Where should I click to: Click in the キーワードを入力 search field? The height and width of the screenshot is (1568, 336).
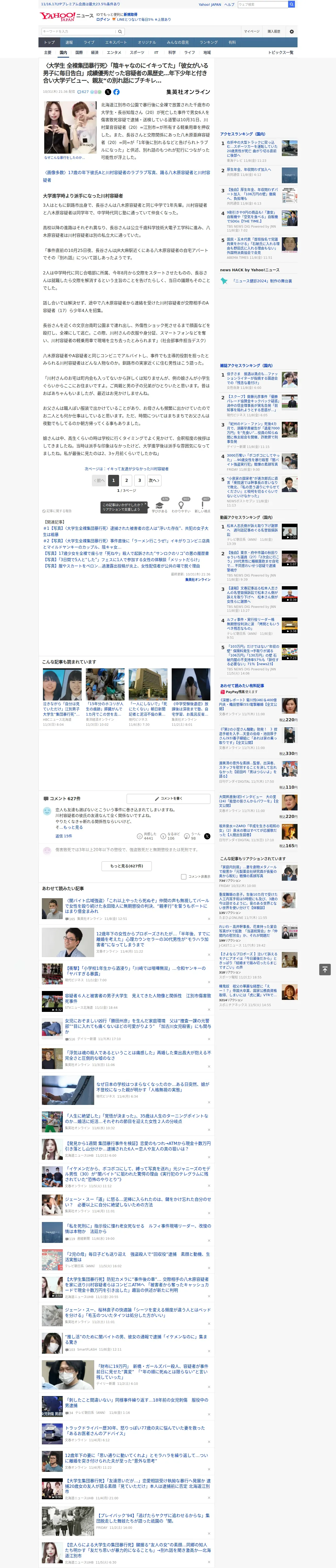click(79, 31)
